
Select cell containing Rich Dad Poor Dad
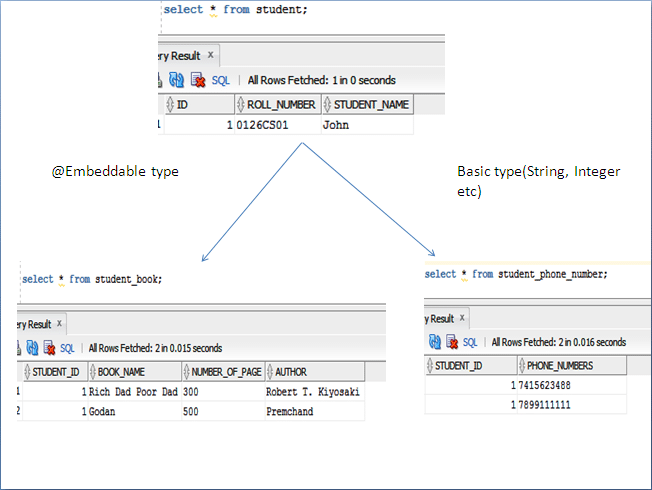click(x=133, y=392)
